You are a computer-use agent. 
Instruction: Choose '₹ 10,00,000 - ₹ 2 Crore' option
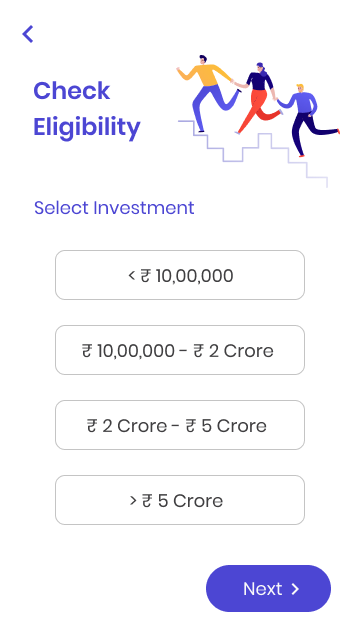click(x=180, y=350)
